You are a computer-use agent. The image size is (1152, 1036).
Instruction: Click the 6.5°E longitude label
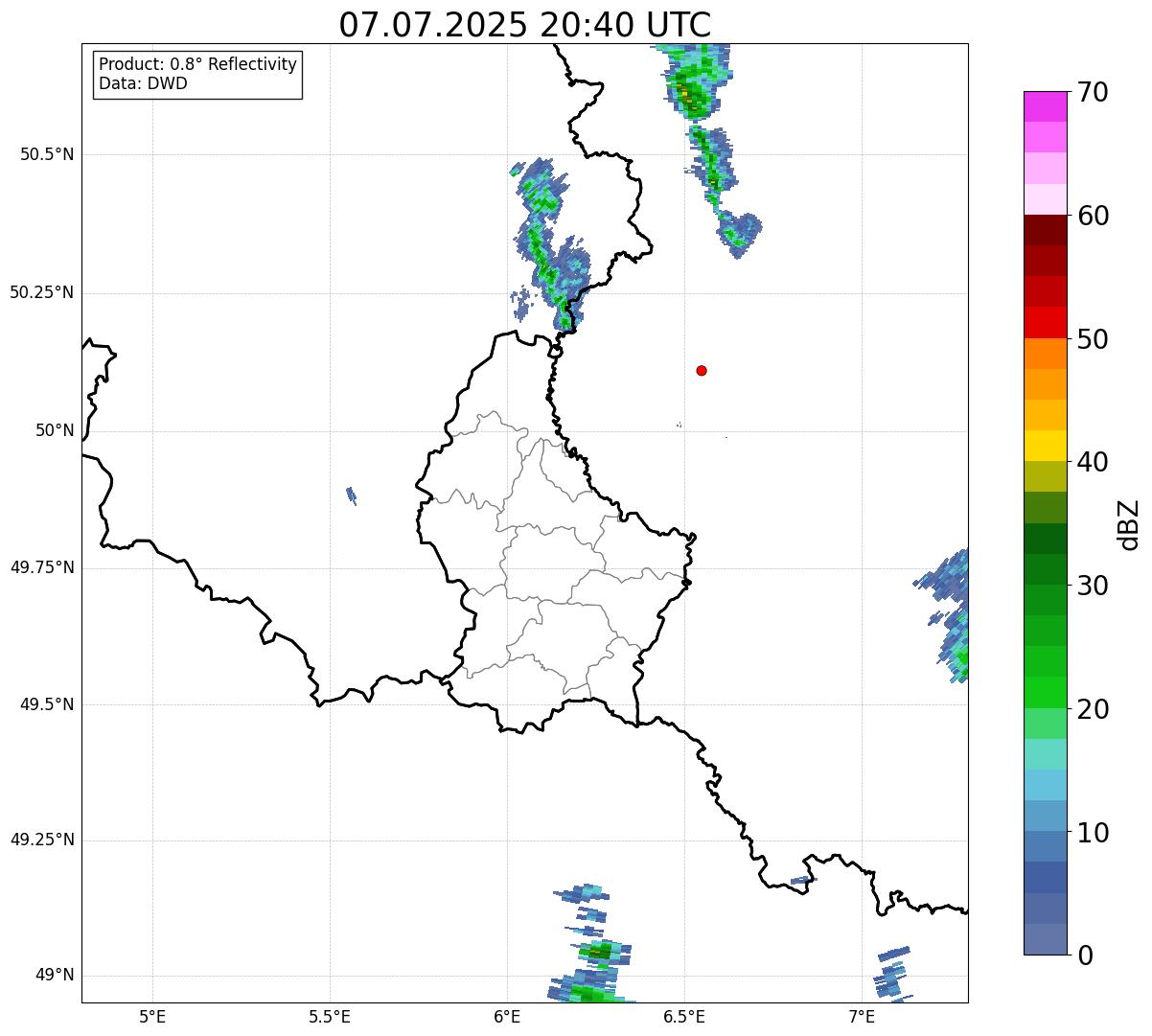tap(684, 1016)
